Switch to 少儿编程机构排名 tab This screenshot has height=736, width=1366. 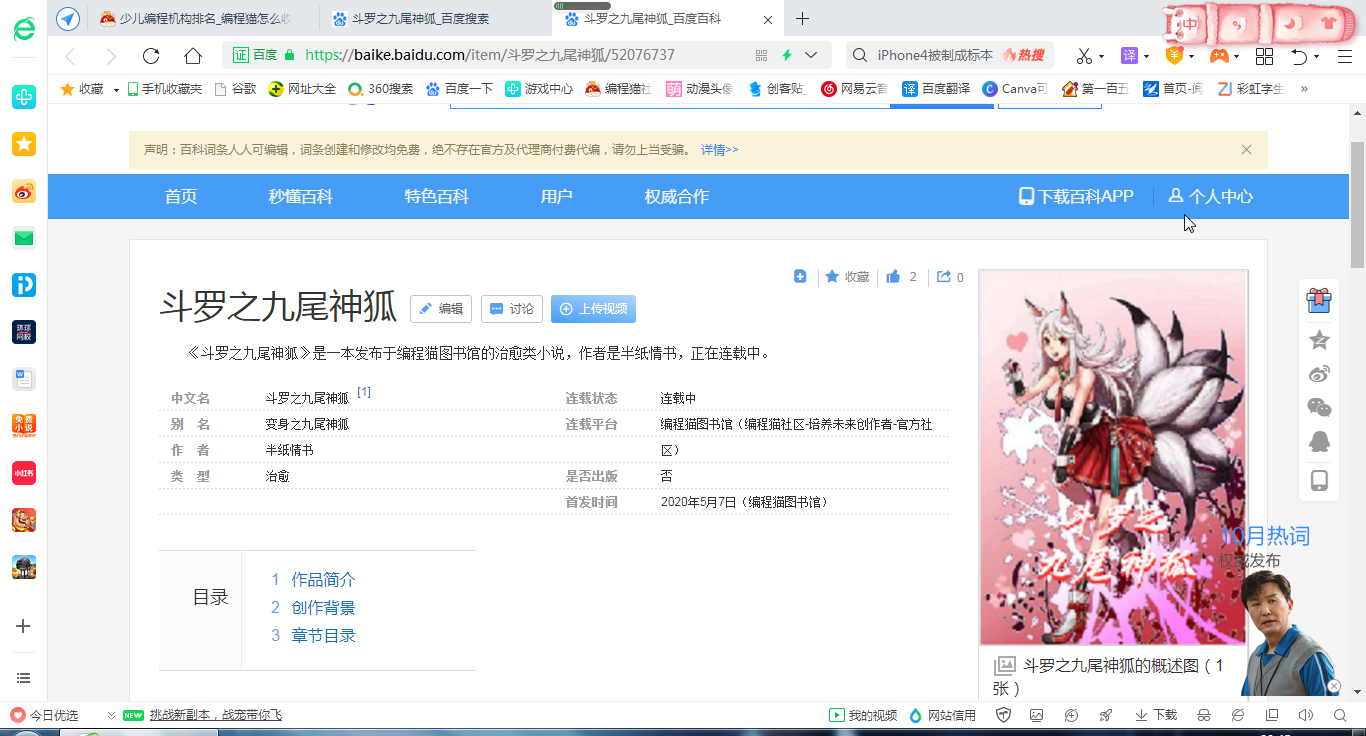point(205,18)
